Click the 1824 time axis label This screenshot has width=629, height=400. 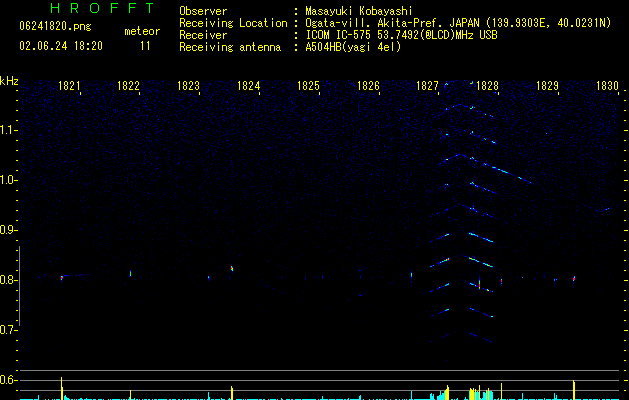pos(248,86)
